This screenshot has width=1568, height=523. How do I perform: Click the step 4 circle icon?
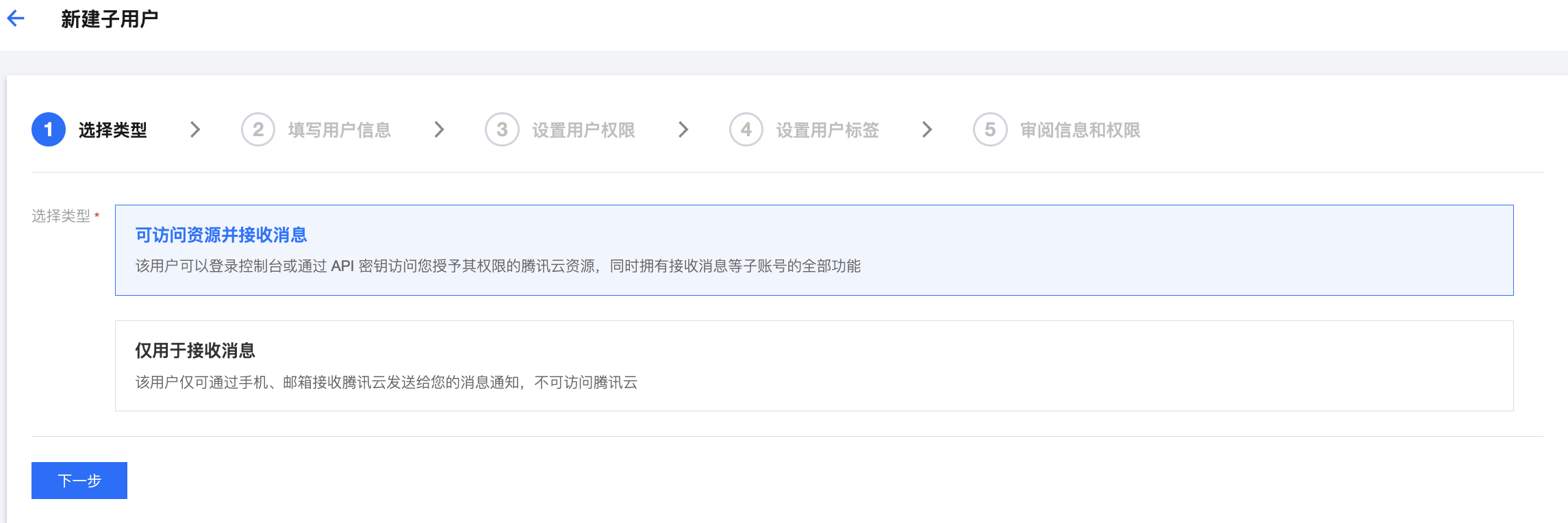point(746,129)
